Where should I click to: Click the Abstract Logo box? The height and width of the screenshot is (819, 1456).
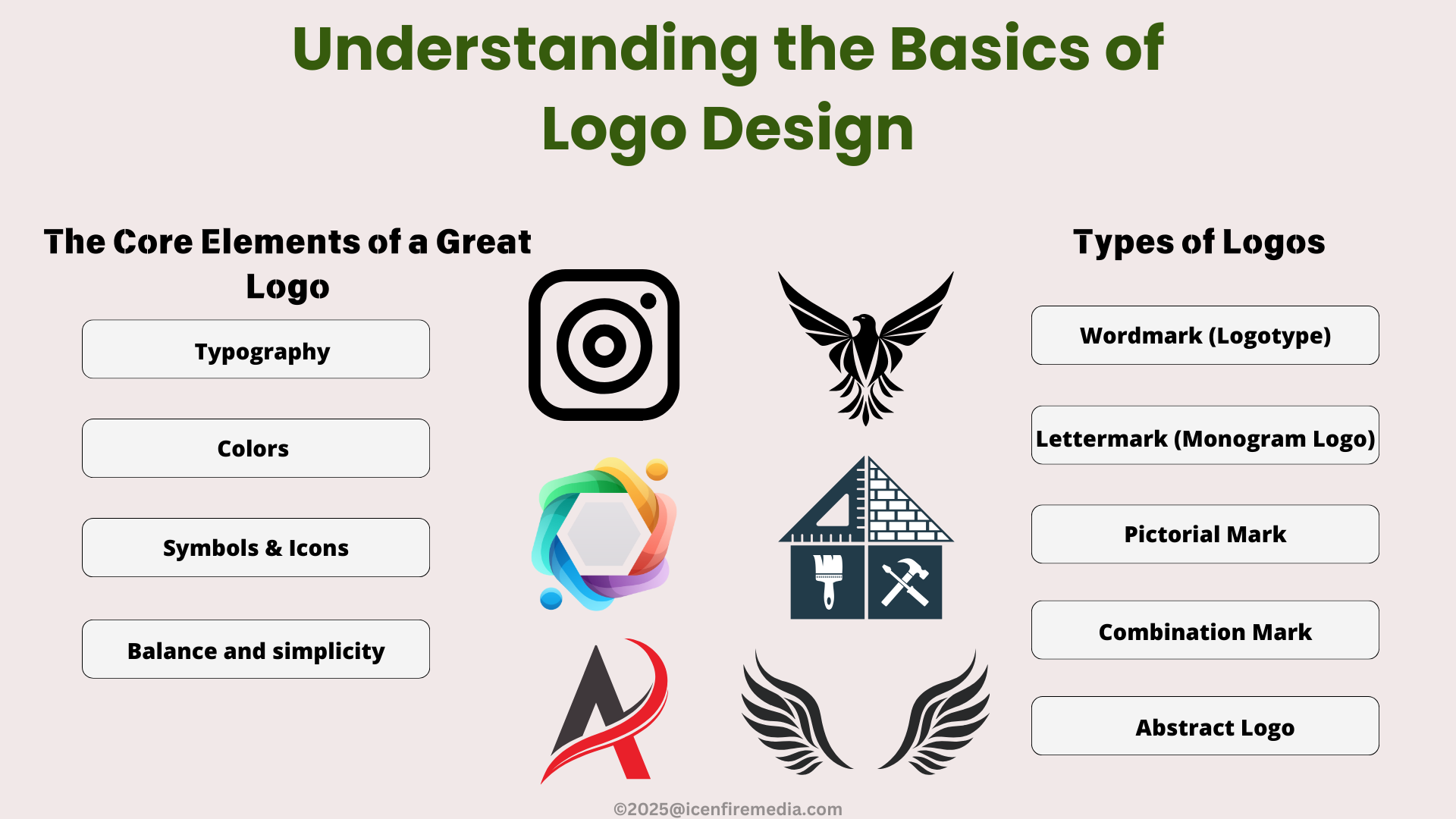[1205, 726]
